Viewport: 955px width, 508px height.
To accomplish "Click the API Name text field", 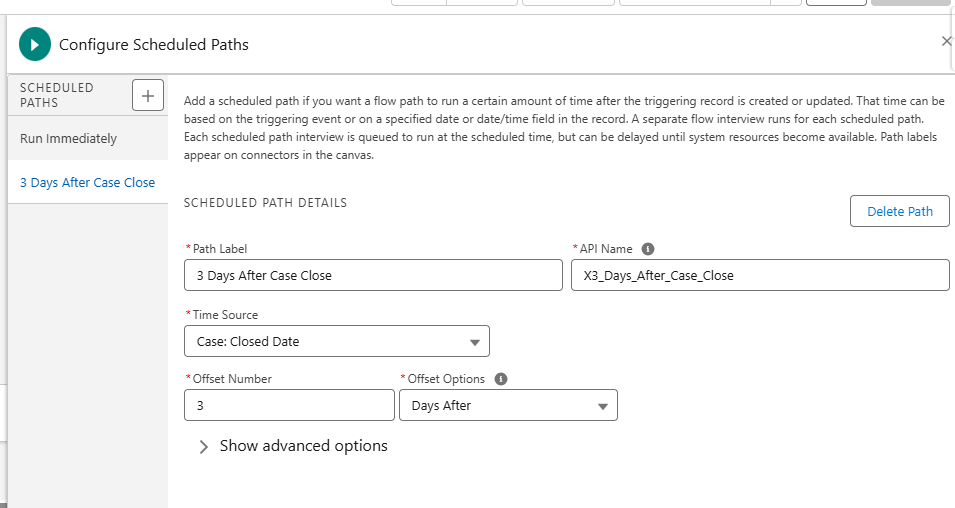I will point(759,275).
